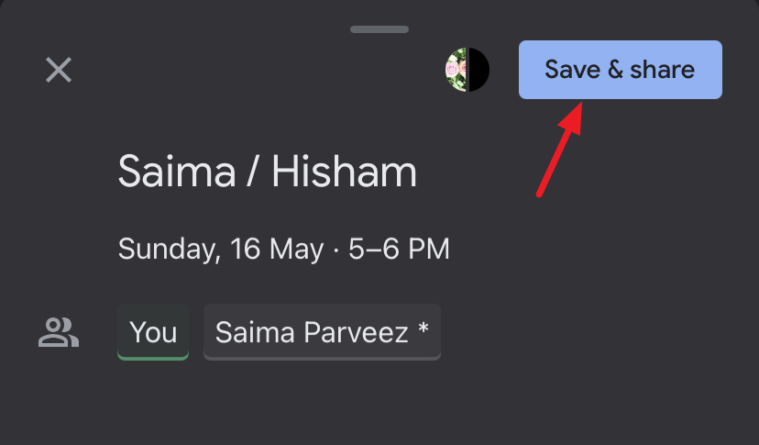Open the Sunday, 16 May date text
The image size is (759, 445).
click(x=221, y=249)
